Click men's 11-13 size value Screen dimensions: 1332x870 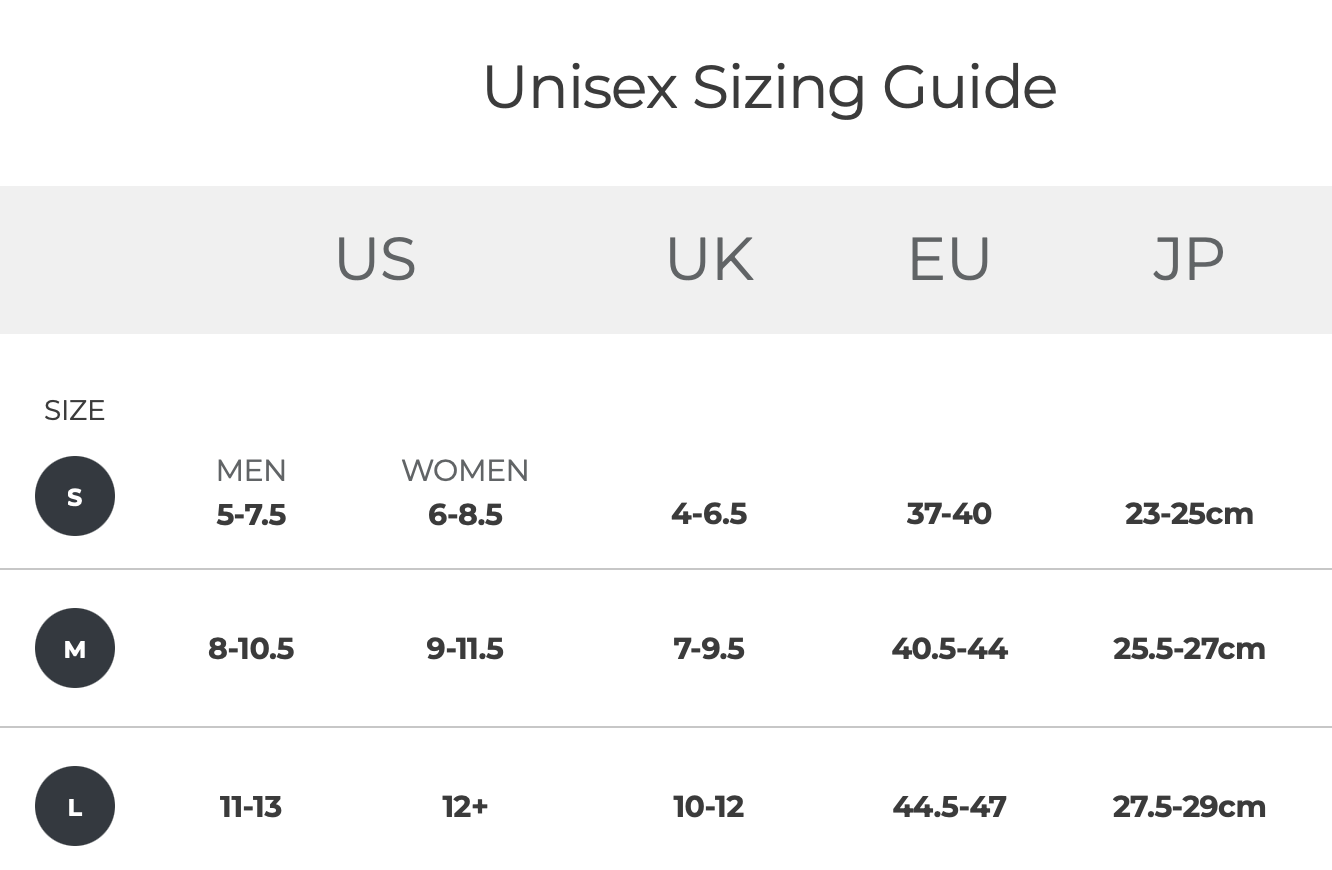251,806
